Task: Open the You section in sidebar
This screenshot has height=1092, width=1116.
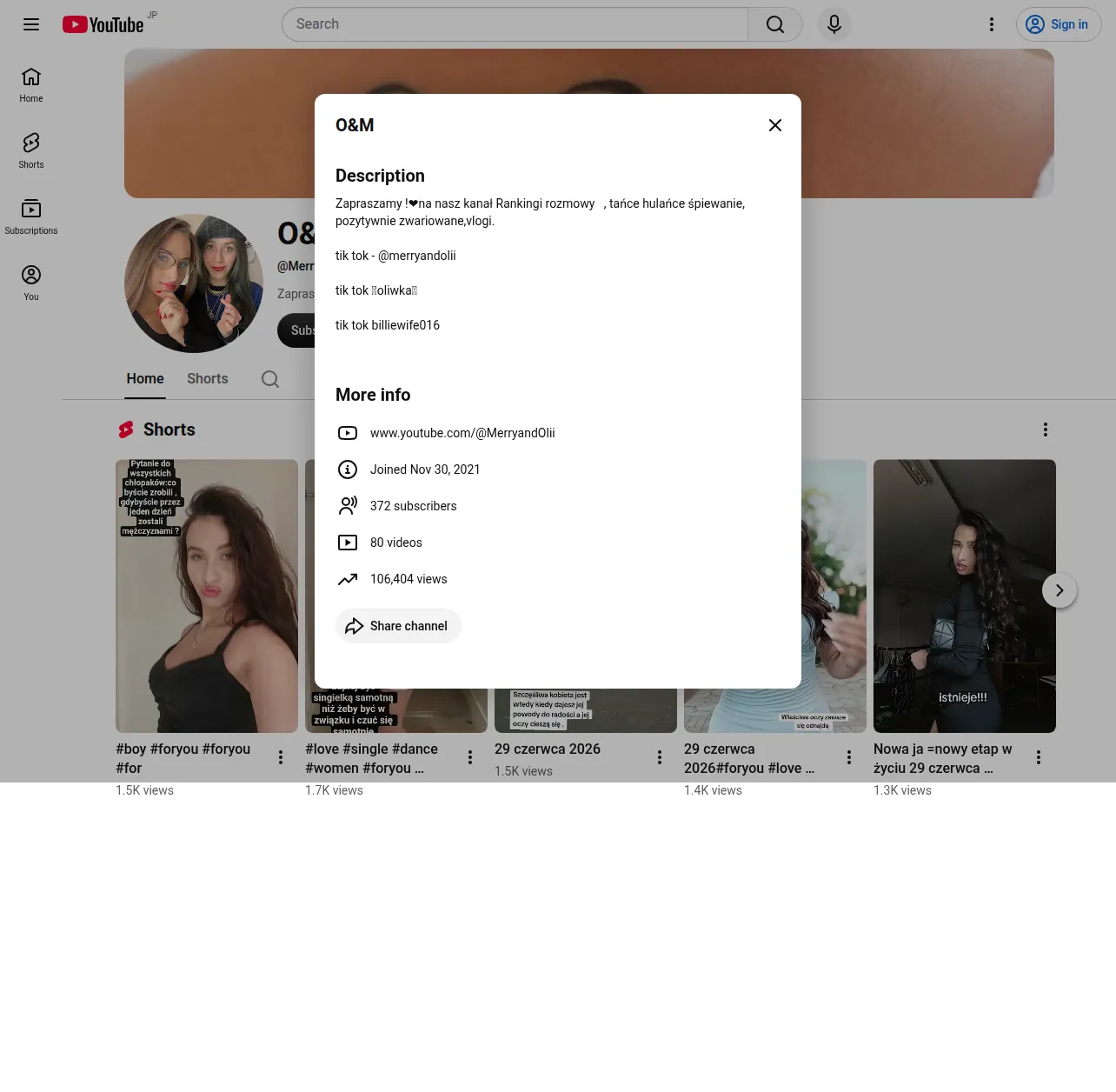Action: (31, 283)
